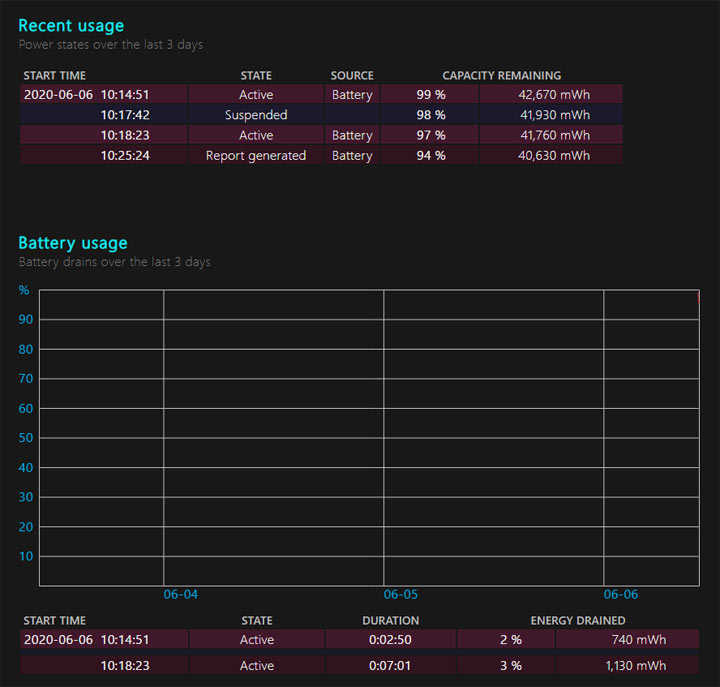Click the ENERGY DRAINED column header

578,620
